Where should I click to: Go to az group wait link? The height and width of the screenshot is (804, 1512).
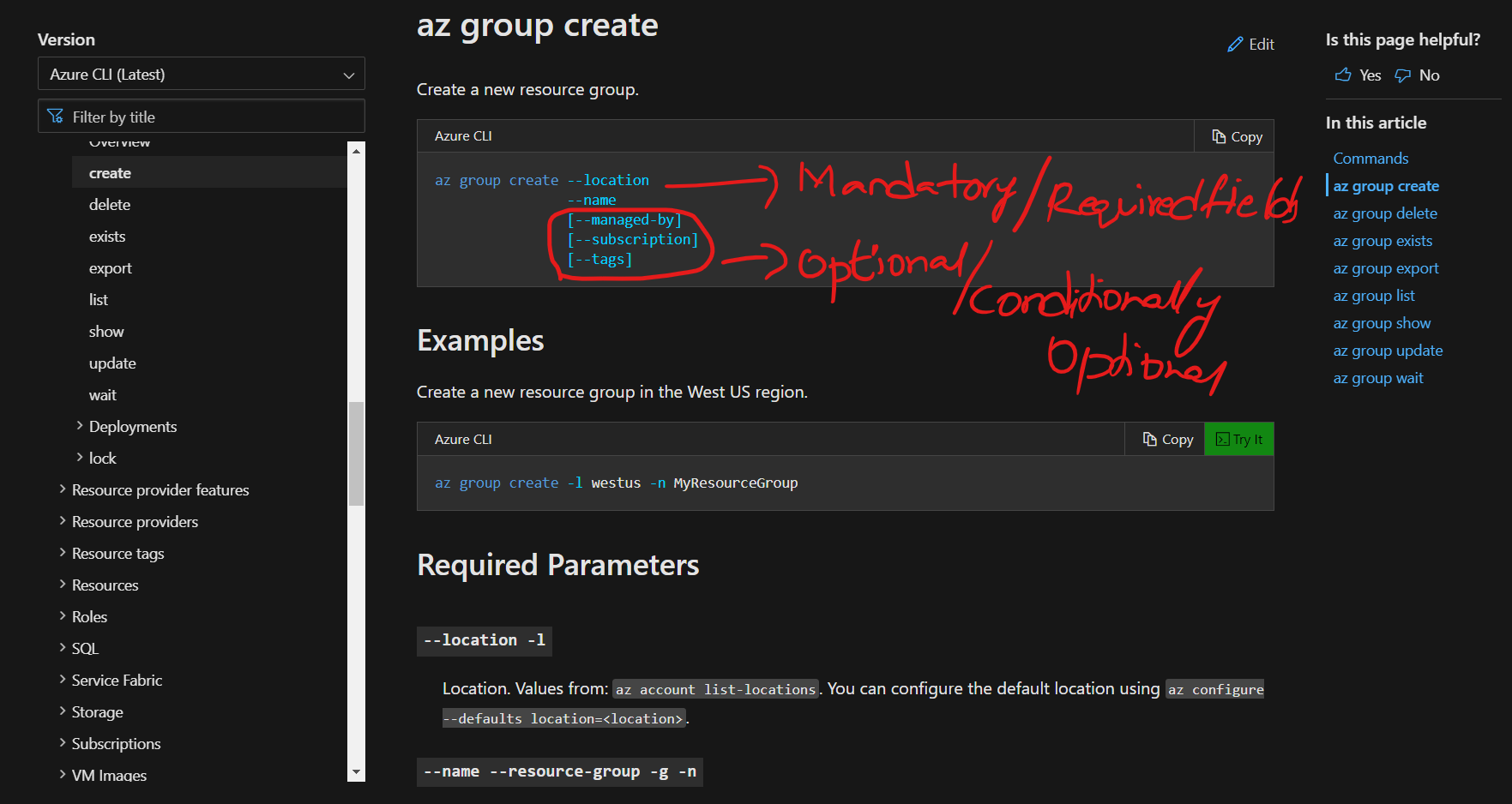(x=1378, y=378)
